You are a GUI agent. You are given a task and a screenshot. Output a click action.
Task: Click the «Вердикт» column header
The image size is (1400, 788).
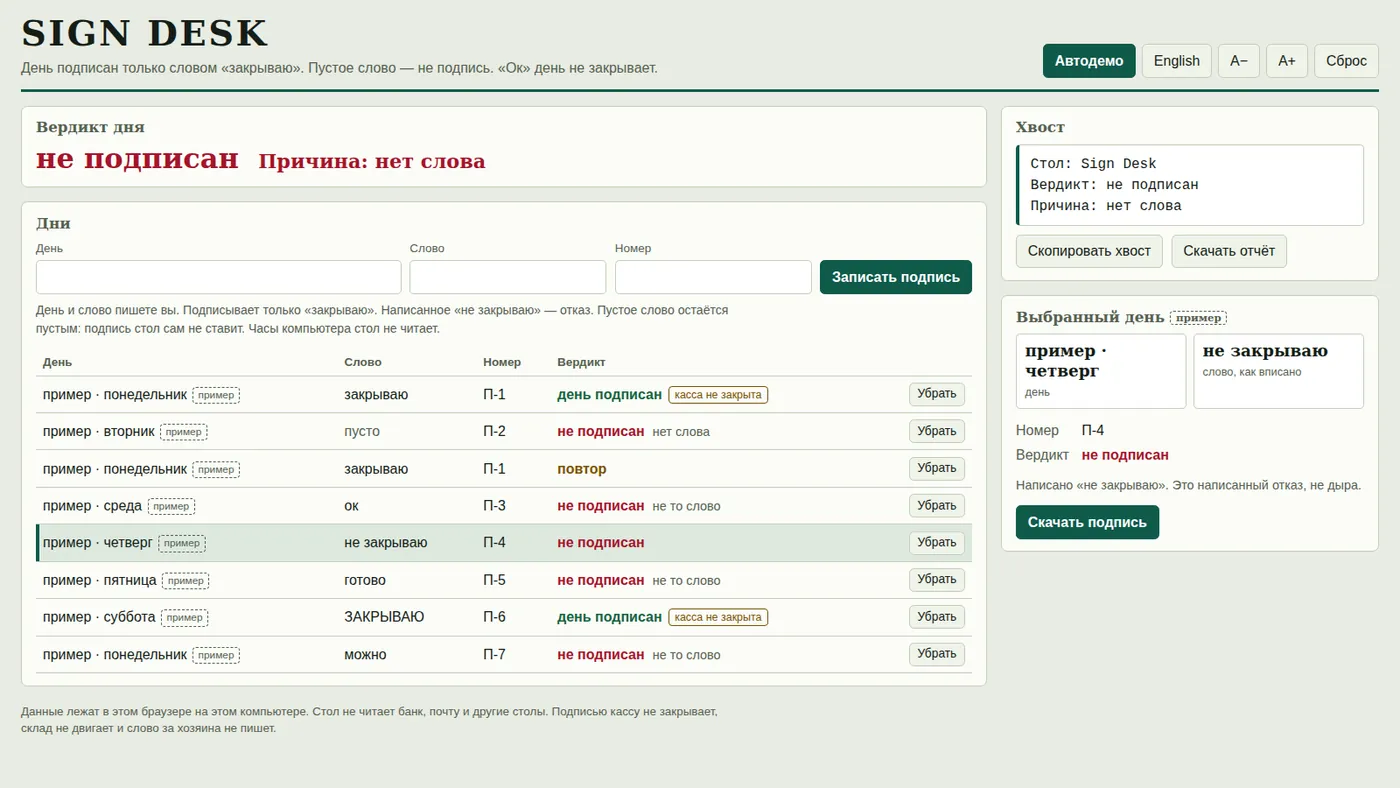581,362
